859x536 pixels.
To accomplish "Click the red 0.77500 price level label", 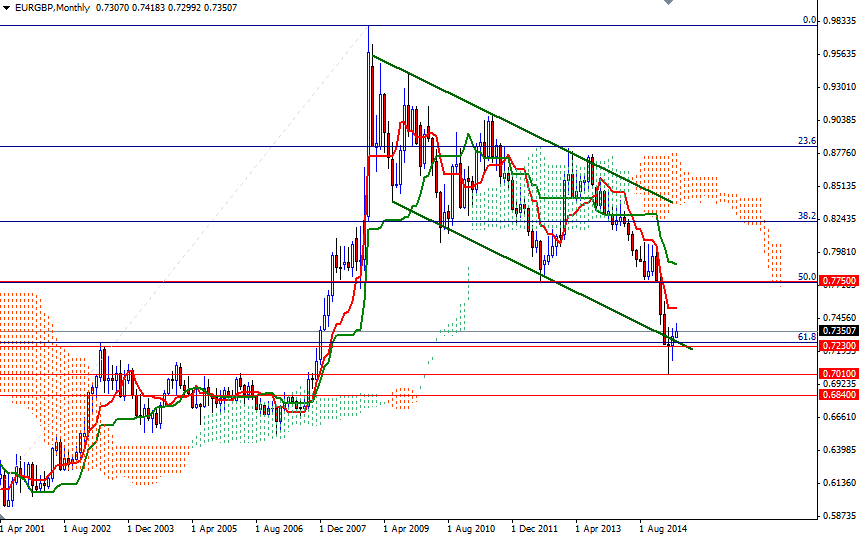I will [839, 281].
